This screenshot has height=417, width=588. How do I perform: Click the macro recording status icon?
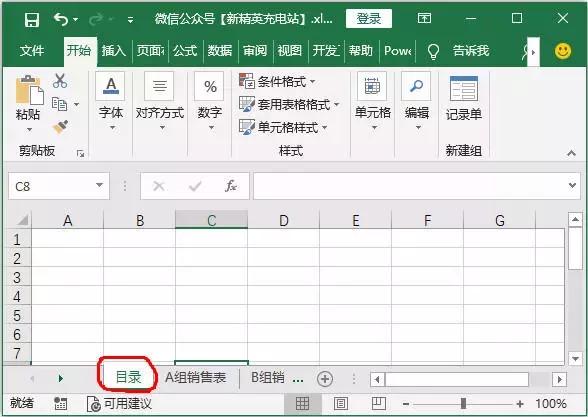click(x=60, y=404)
